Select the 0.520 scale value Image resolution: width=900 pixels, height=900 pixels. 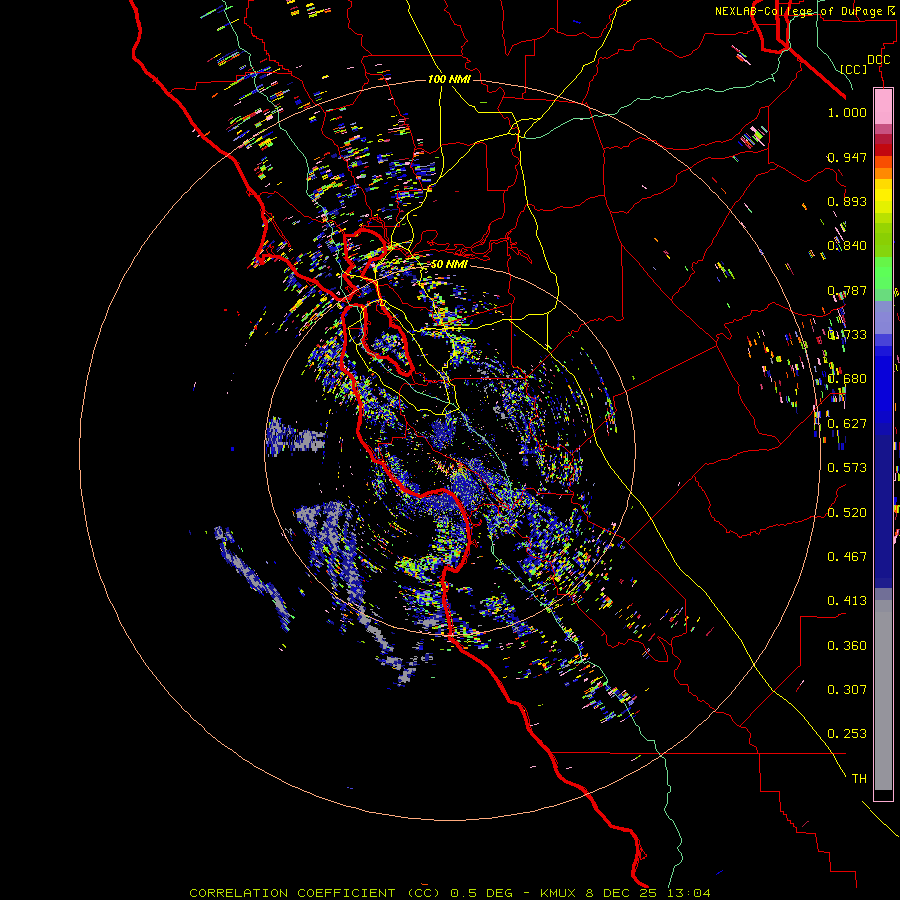[x=847, y=513]
